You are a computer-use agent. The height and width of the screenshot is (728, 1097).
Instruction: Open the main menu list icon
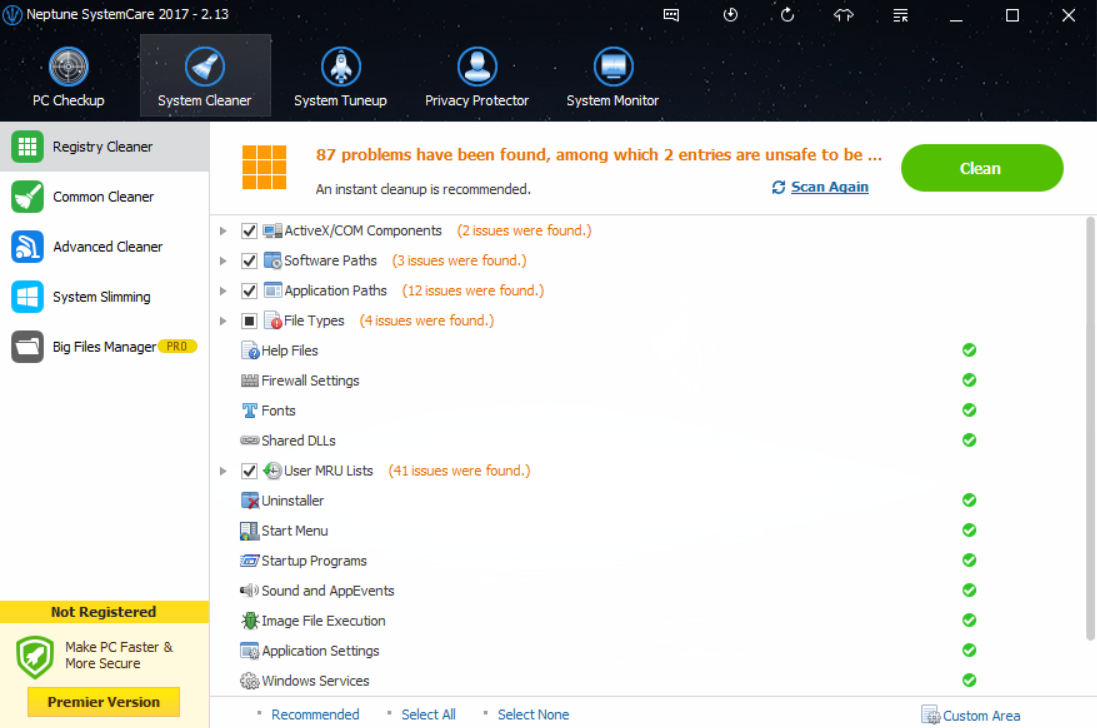[900, 15]
